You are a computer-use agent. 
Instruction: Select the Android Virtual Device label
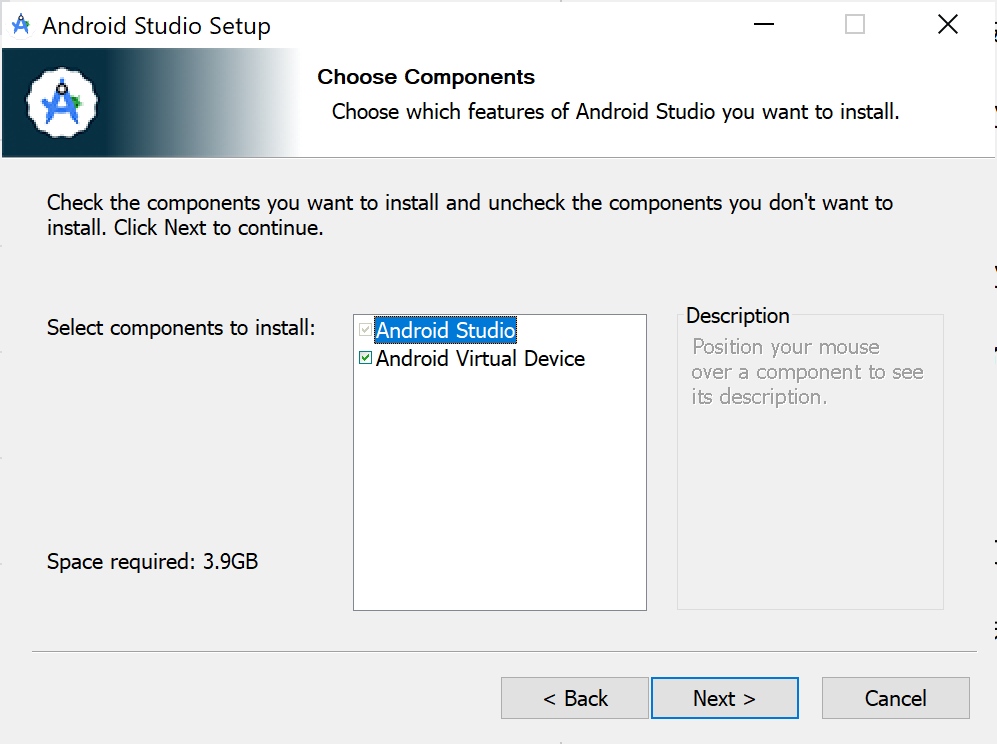tap(480, 358)
